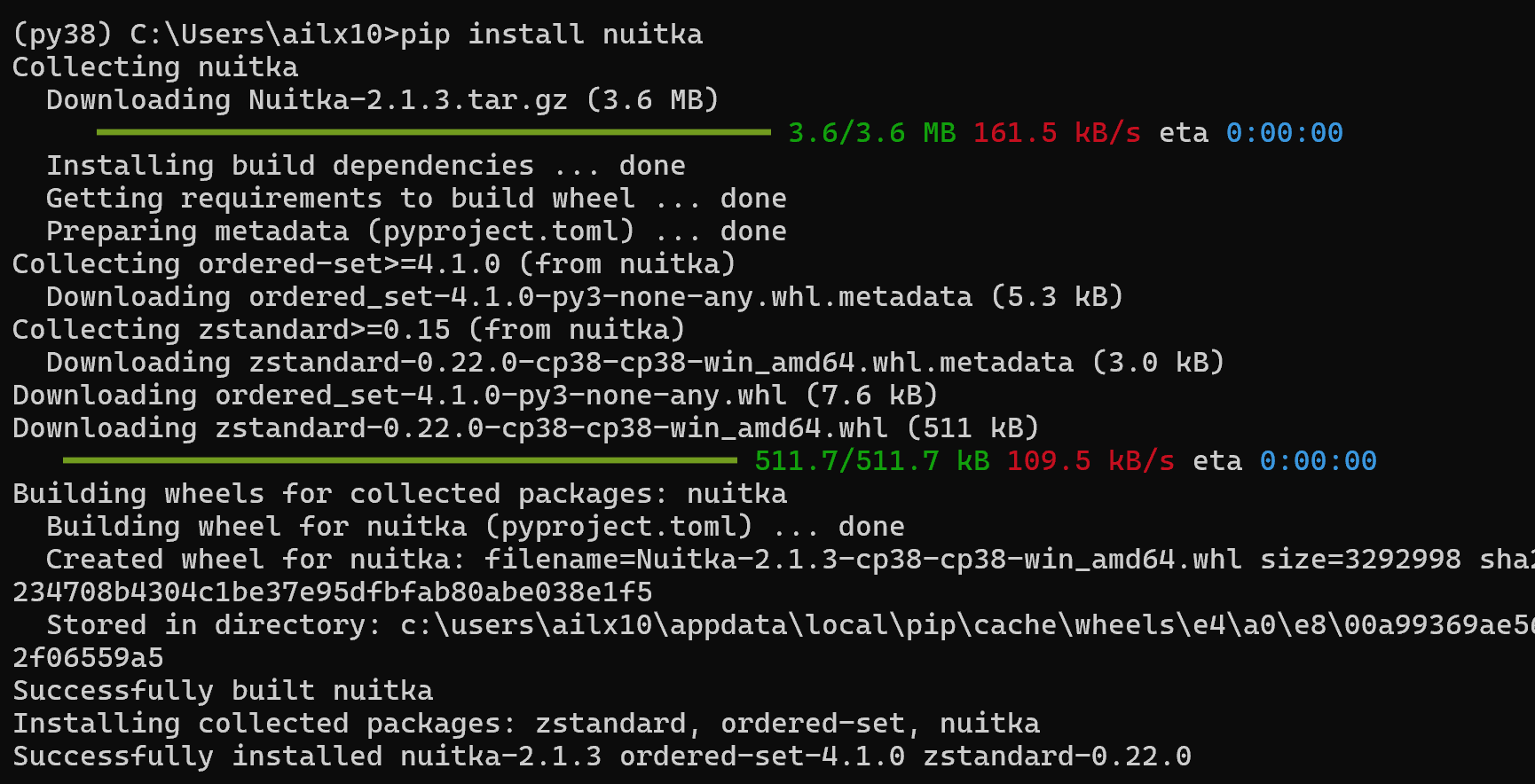
Task: Click the 'pip install nuitka' command text
Action: [551, 35]
